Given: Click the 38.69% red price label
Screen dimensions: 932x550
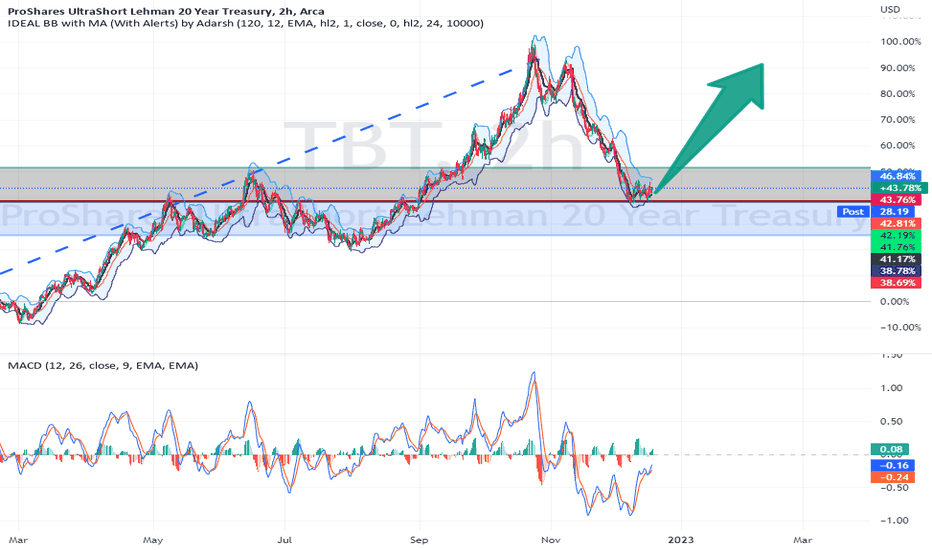Looking at the screenshot, I should [x=897, y=283].
